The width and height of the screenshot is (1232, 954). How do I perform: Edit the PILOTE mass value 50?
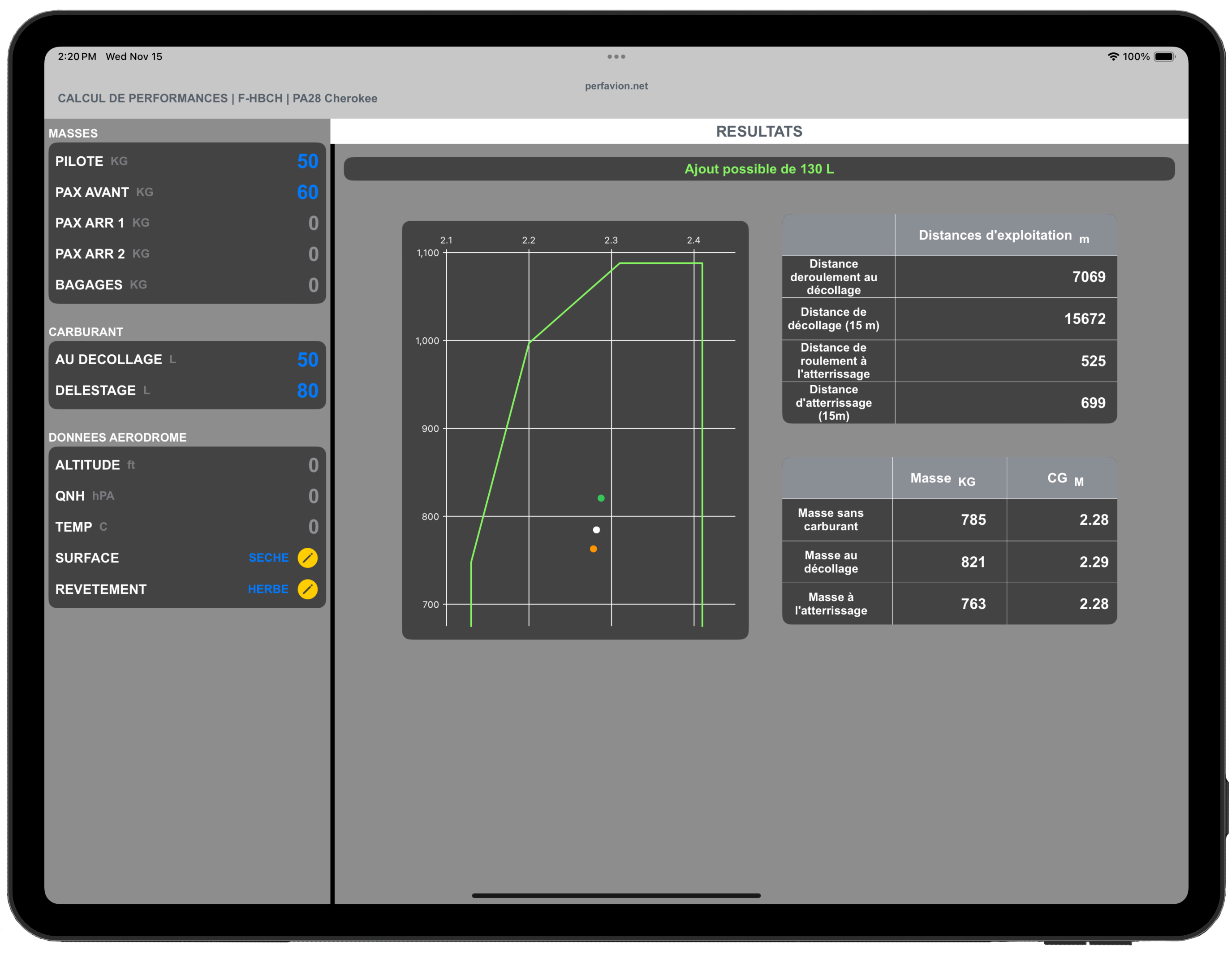coord(307,161)
